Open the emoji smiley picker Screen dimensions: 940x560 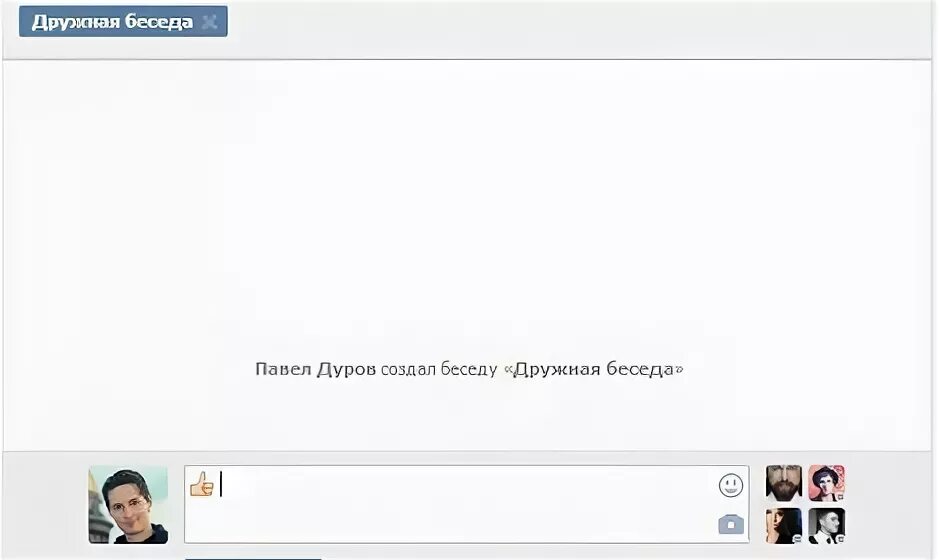(731, 485)
